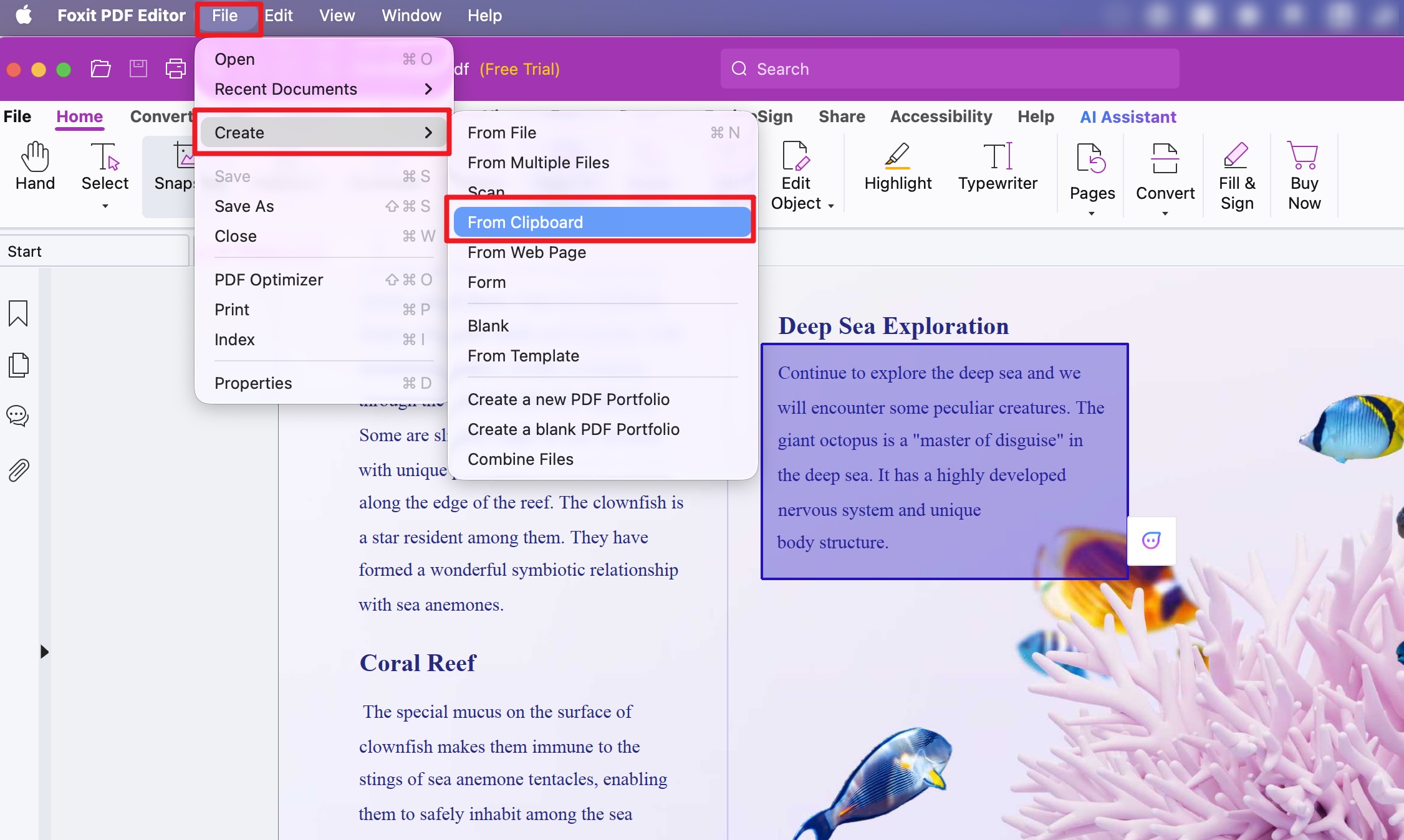Click the Coral Reef heading
This screenshot has height=840, width=1404.
[417, 663]
